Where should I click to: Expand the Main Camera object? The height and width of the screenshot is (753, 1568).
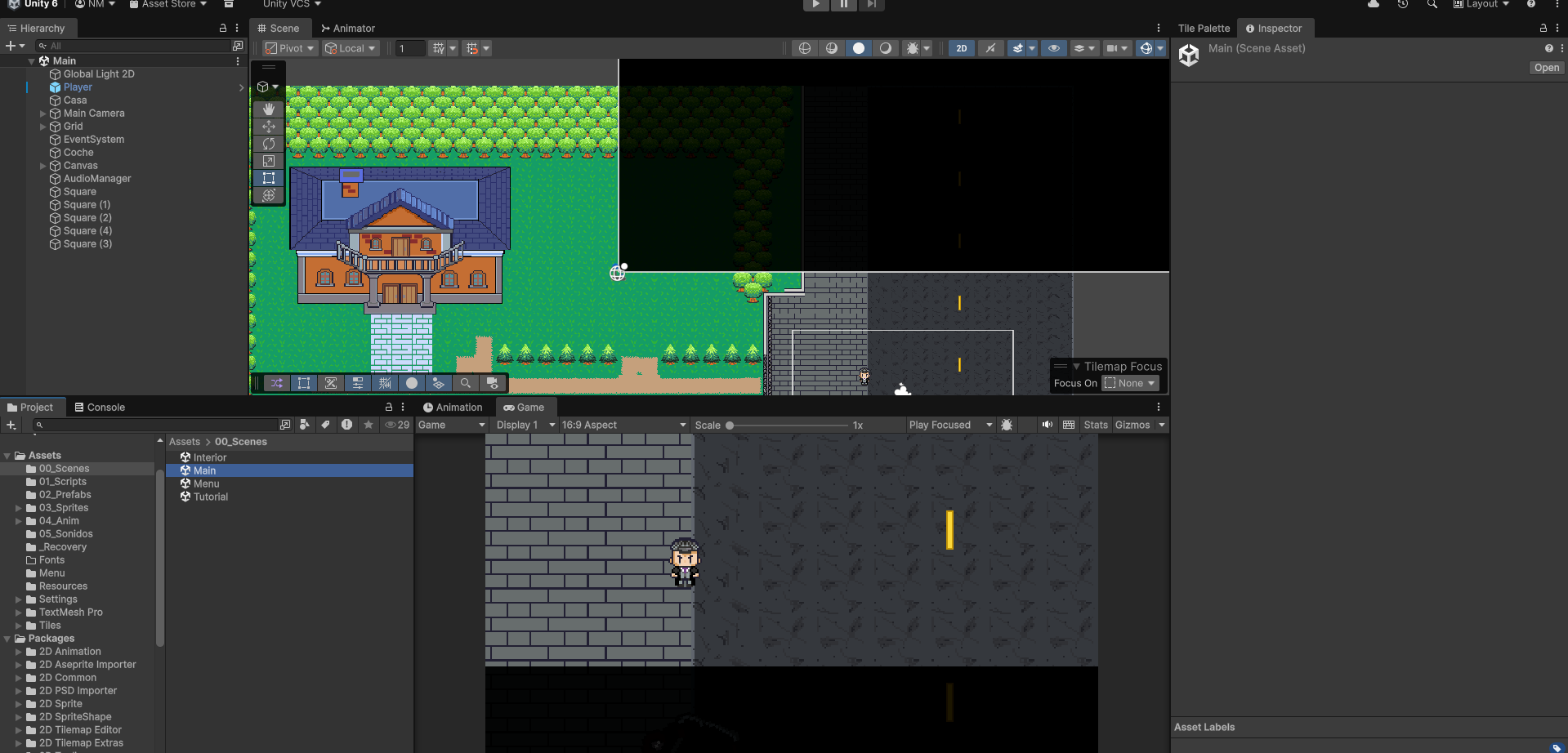coord(43,114)
